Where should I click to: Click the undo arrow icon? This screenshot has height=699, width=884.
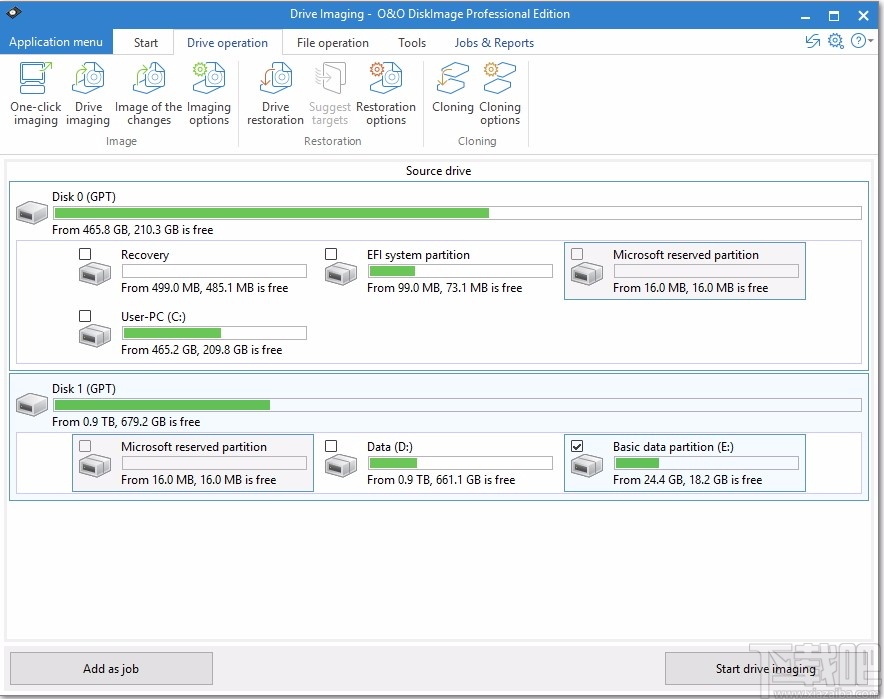[812, 42]
